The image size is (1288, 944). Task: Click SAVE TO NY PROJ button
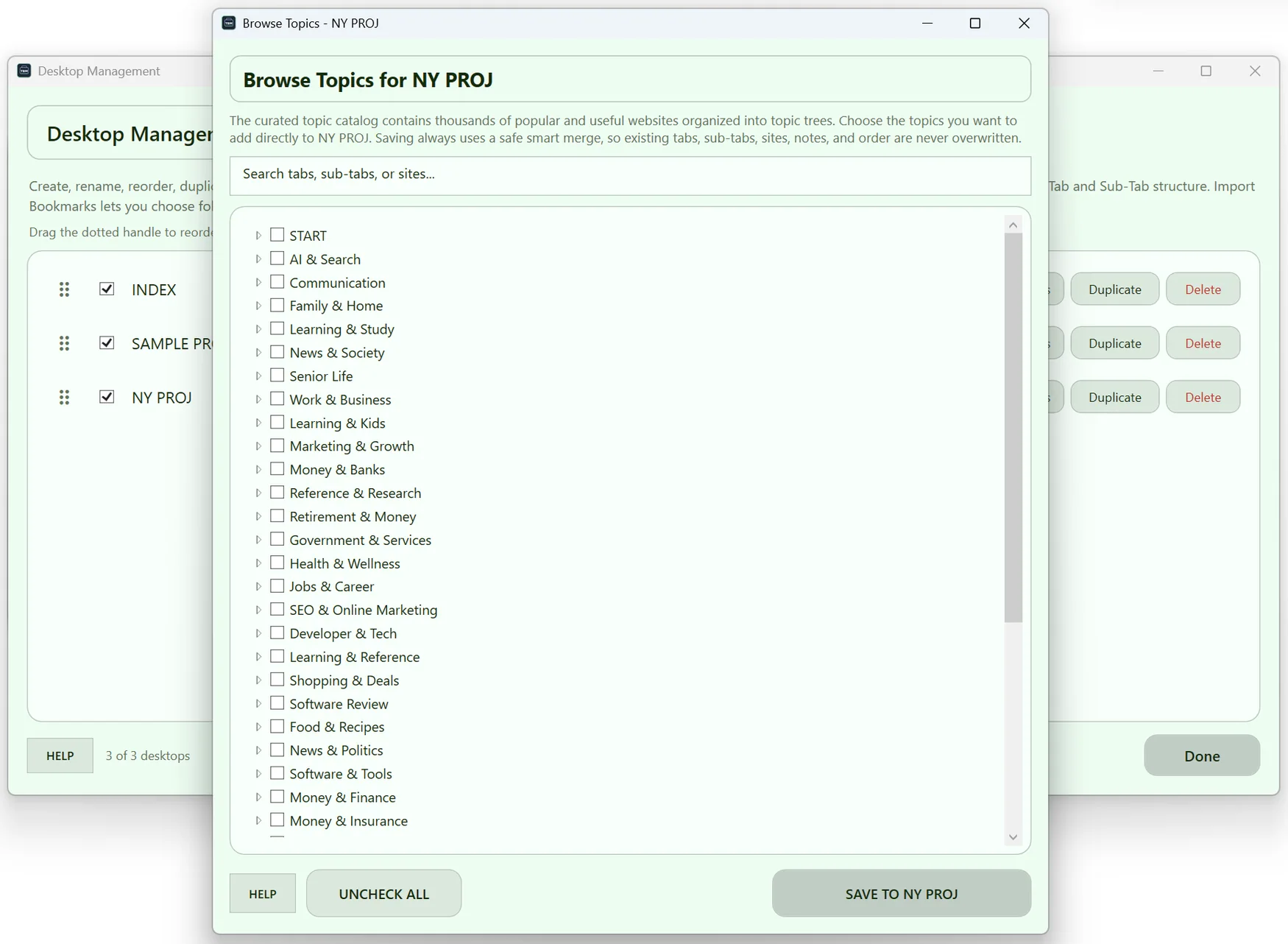[x=902, y=893]
